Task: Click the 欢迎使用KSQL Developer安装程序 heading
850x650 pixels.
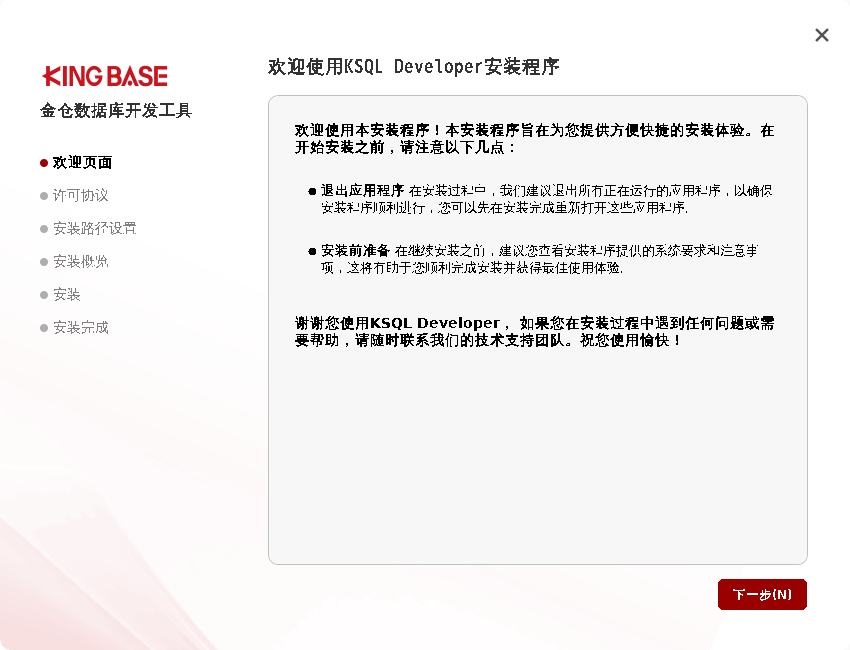Action: tap(413, 67)
